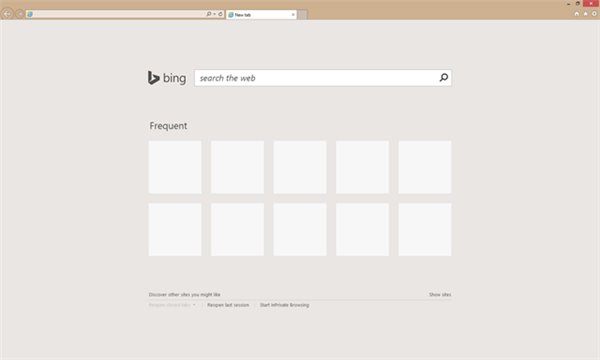Click the address bar search magnifier icon

209,14
